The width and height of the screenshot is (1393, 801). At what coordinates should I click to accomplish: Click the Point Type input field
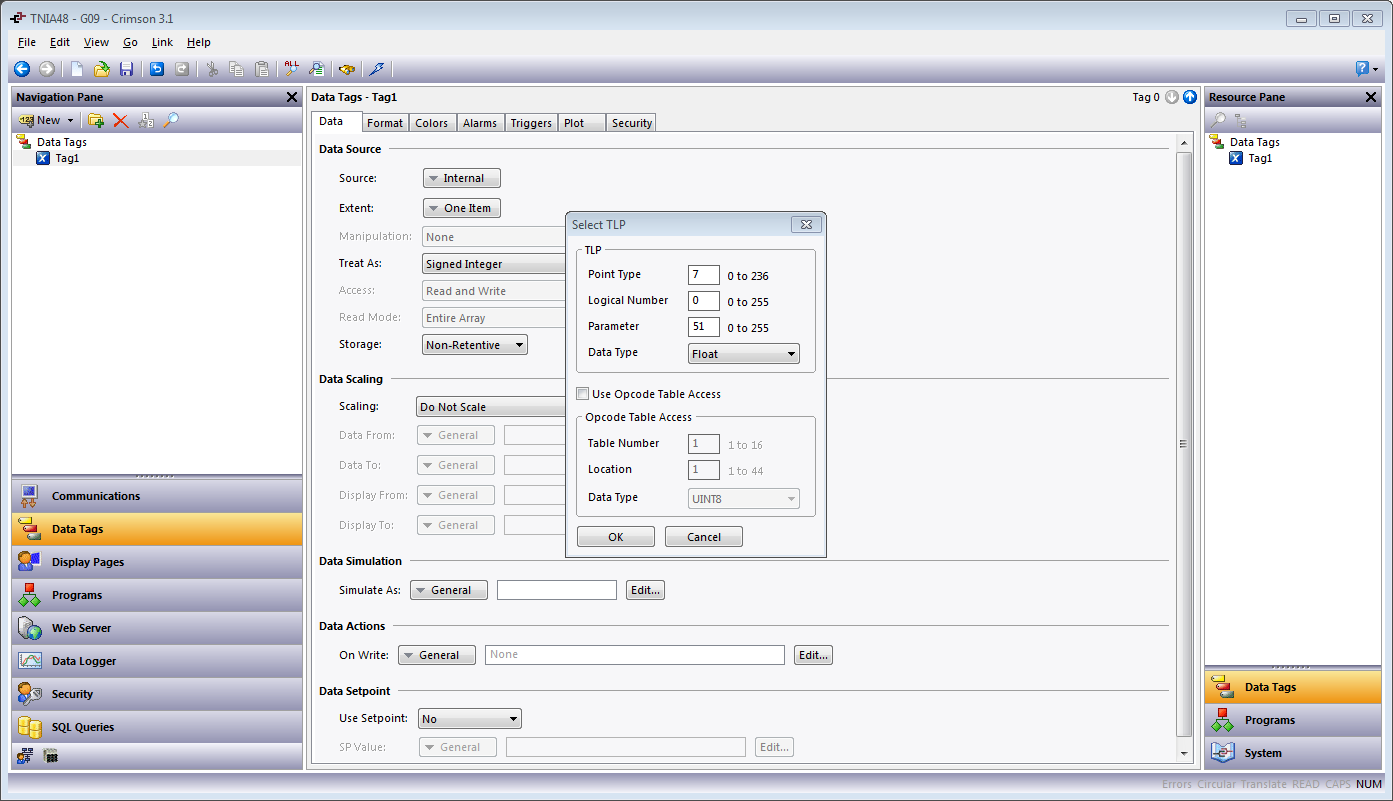[x=704, y=275]
